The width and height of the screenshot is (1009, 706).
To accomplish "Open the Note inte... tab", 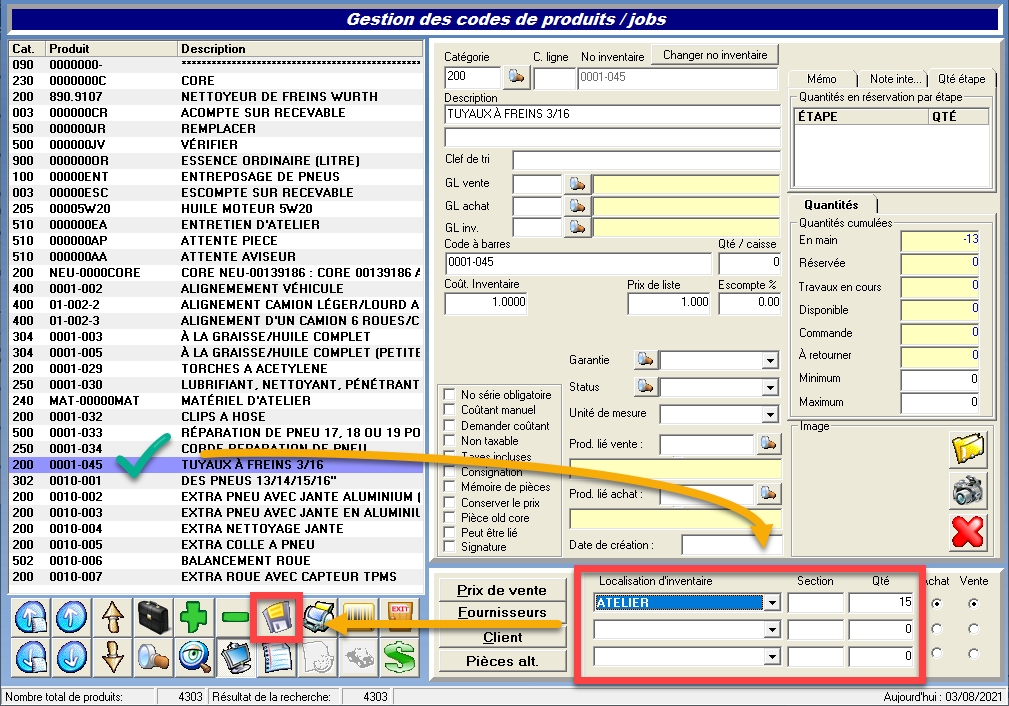I will click(x=895, y=79).
